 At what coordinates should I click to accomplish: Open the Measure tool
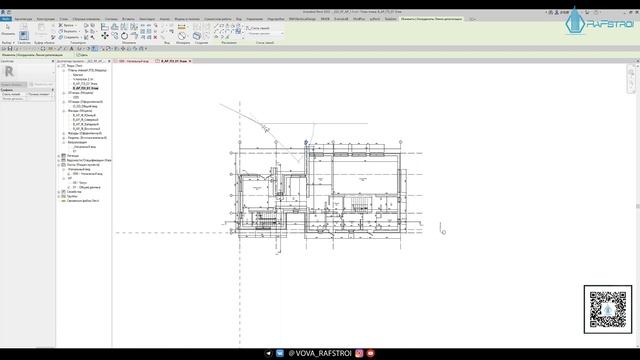[x=182, y=27]
